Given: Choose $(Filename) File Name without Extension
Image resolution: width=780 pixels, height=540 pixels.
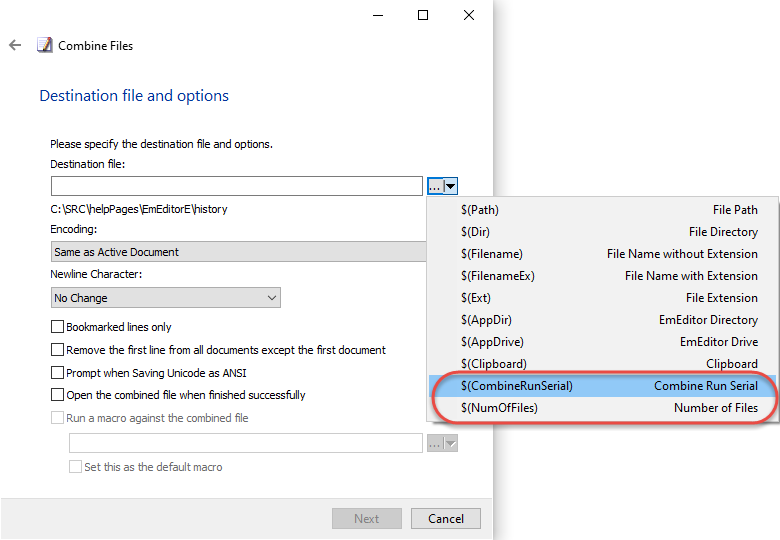Looking at the screenshot, I should 603,254.
